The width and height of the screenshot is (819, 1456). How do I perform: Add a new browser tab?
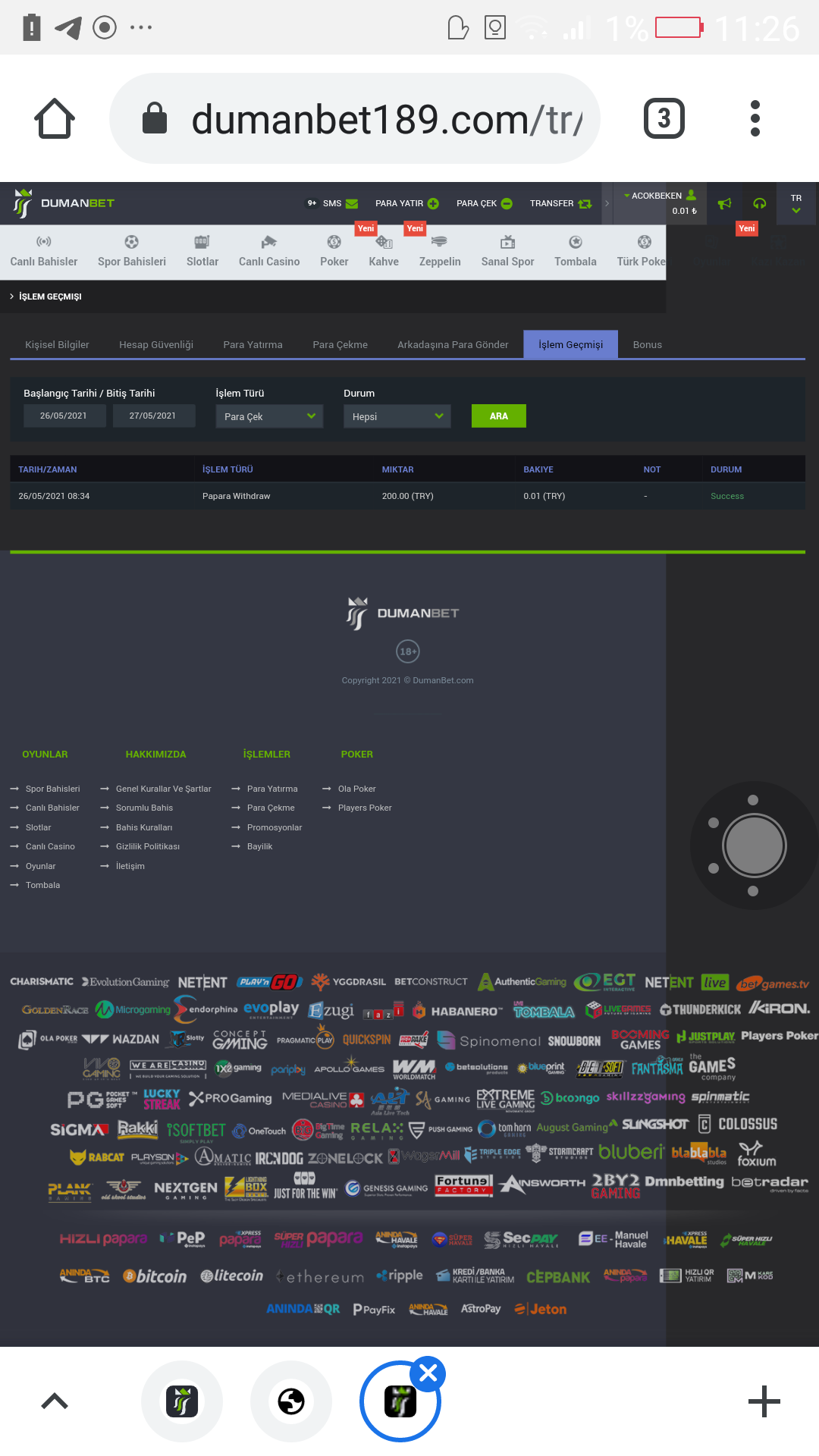[764, 1401]
